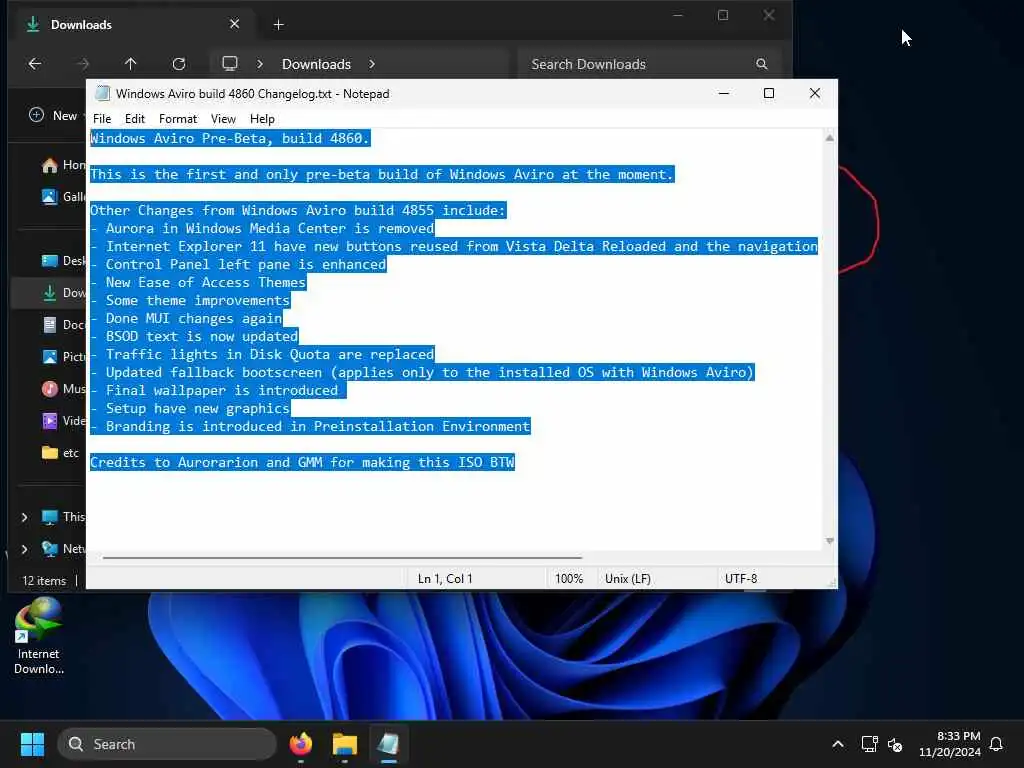Open the New dropdown in File Explorer
The height and width of the screenshot is (768, 1024).
[57, 116]
